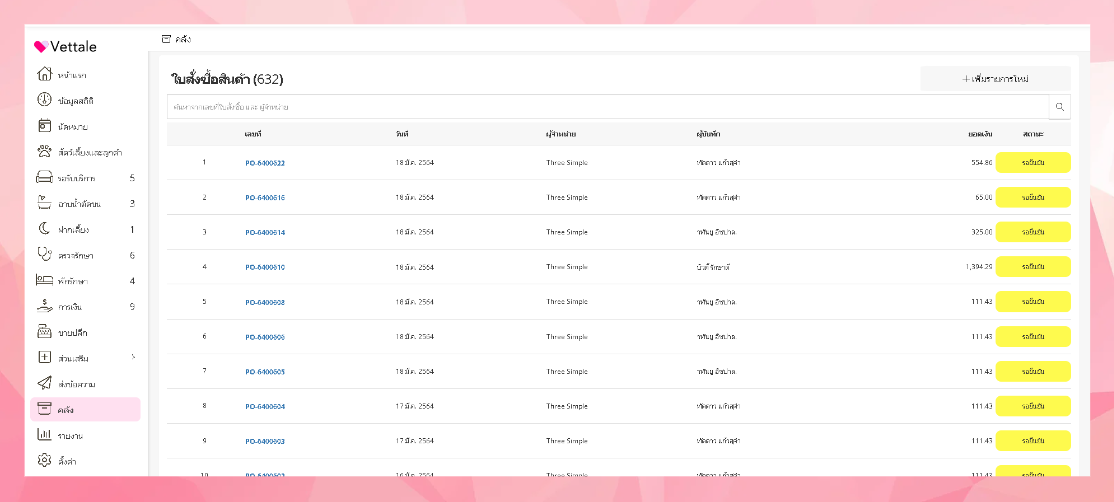Open the calendar appointments icon in sidebar
This screenshot has height=502, width=1114.
[x=44, y=126]
